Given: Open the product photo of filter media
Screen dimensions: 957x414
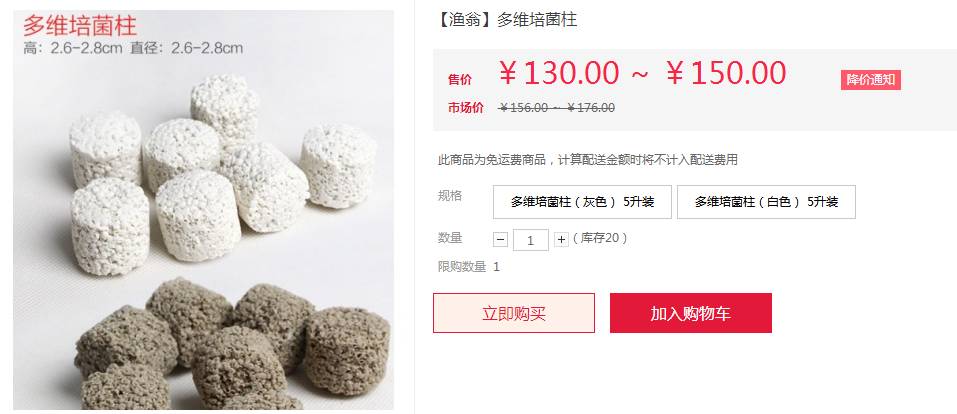Looking at the screenshot, I should tap(204, 210).
